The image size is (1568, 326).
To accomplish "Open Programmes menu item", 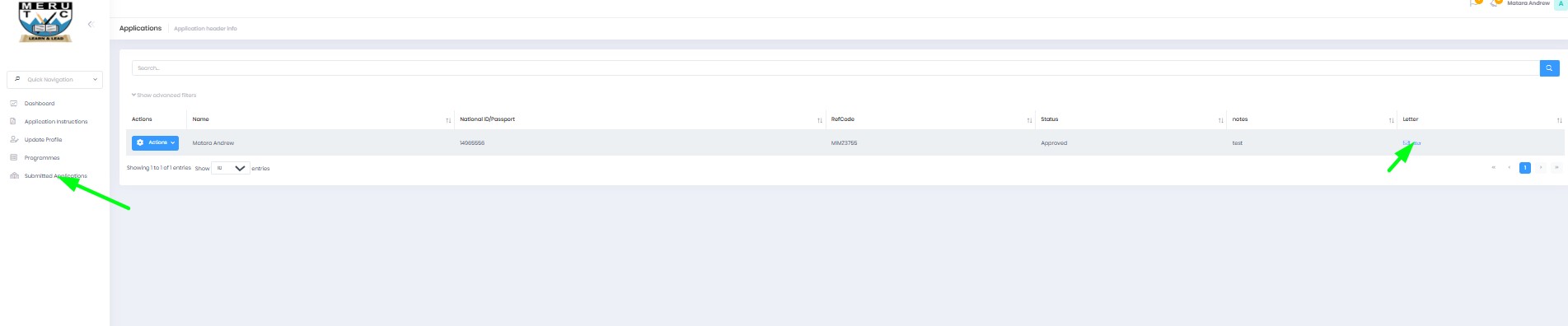I will pyautogui.click(x=42, y=158).
